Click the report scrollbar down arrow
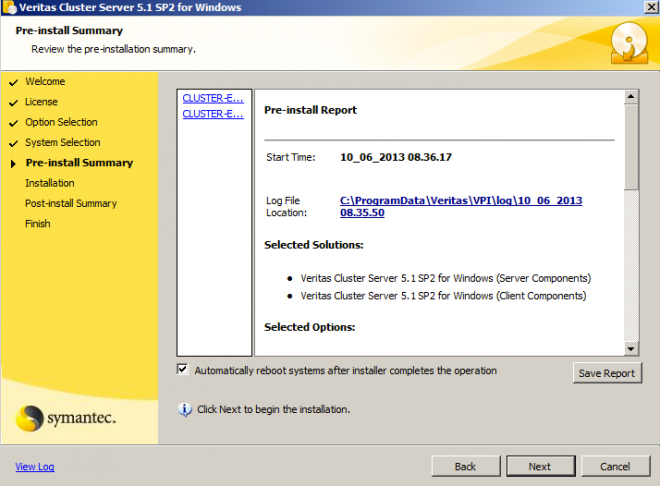 (x=631, y=348)
